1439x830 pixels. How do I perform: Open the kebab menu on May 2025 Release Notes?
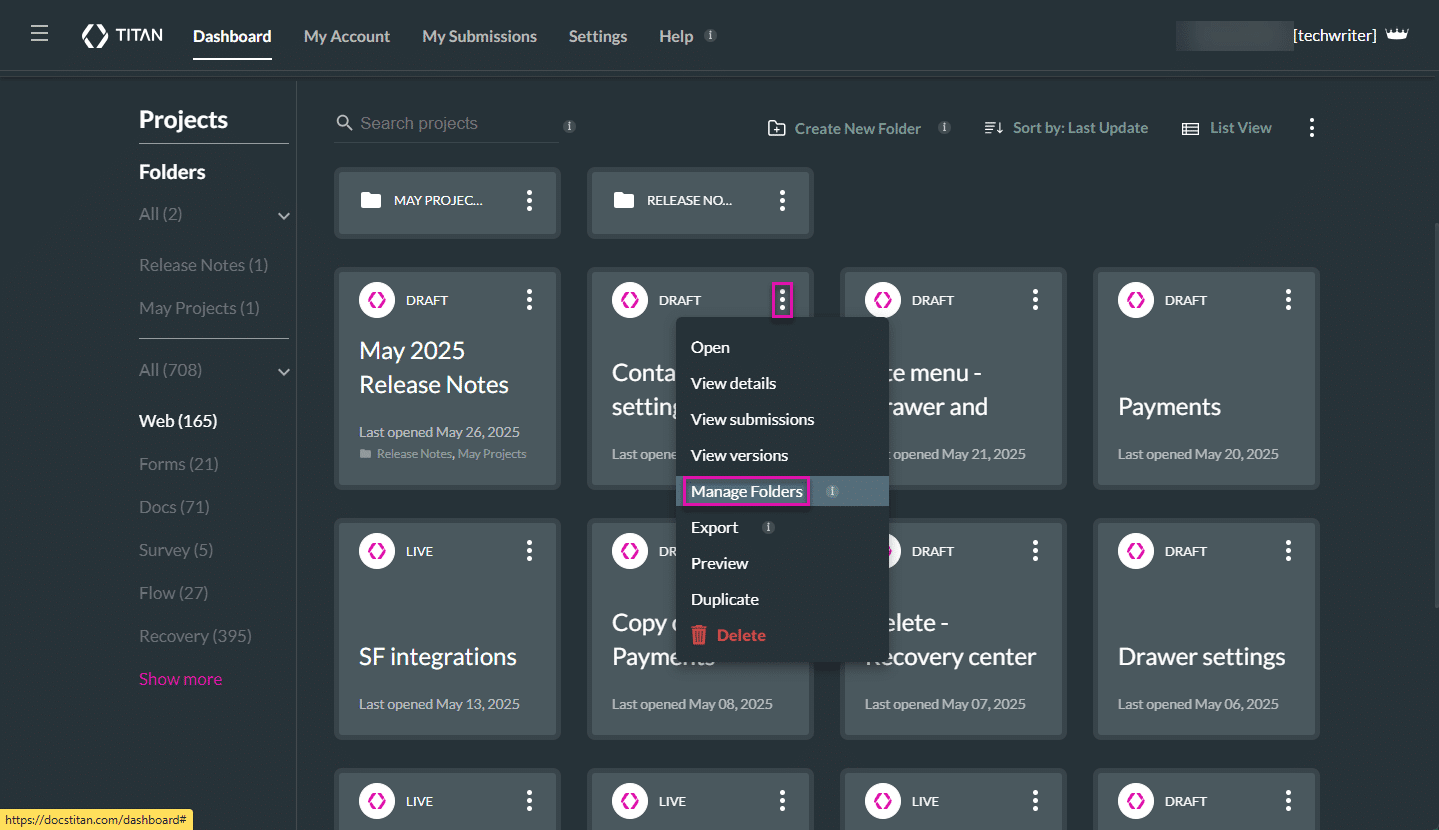[x=529, y=299]
